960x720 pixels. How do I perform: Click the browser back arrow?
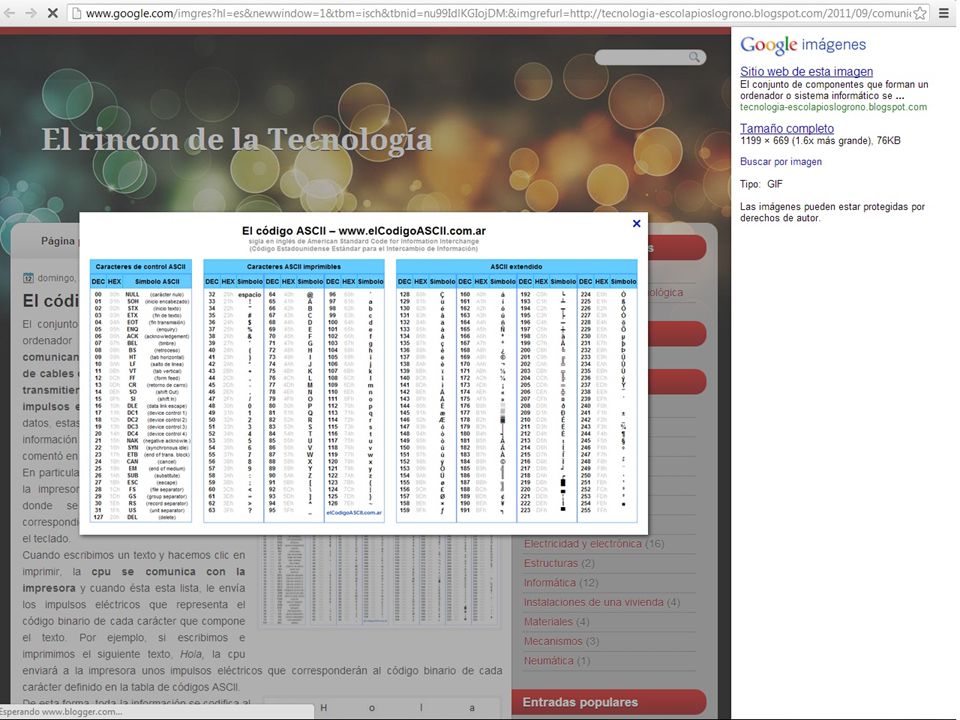(x=9, y=12)
